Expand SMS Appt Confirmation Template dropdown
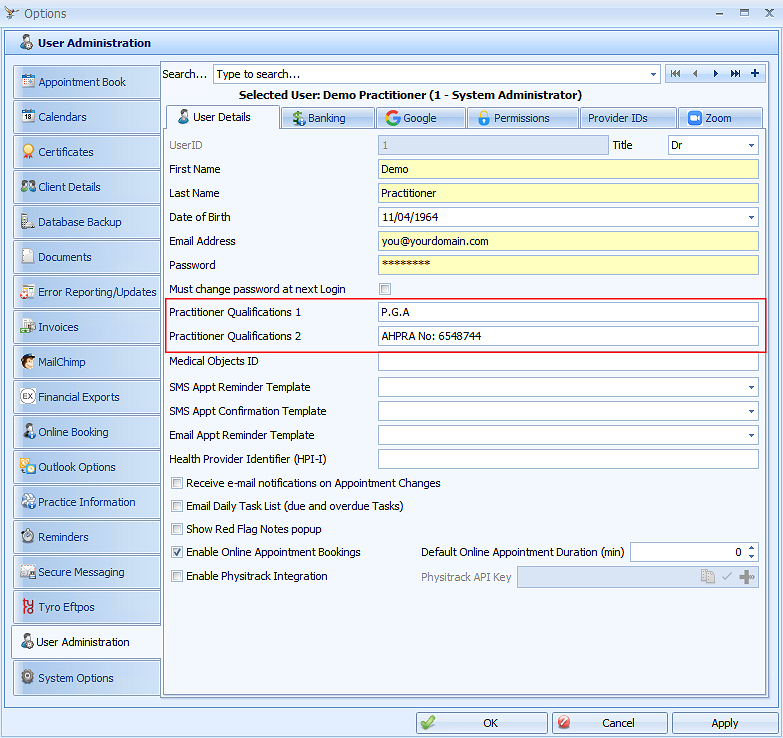 [751, 411]
